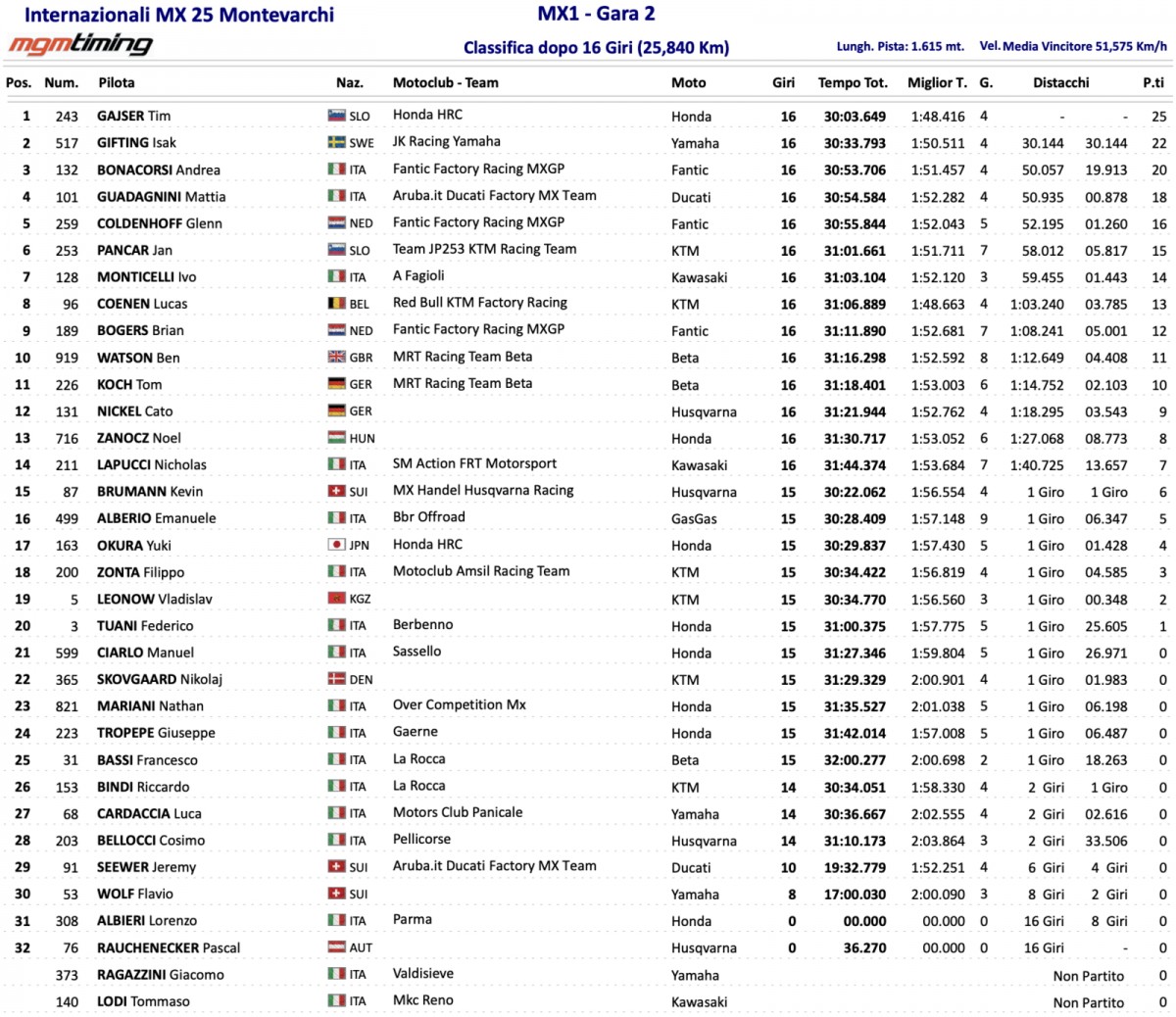Select the 'Lungh. Pista: 1.615 mt.' text
1176x1017 pixels.
pos(901,46)
